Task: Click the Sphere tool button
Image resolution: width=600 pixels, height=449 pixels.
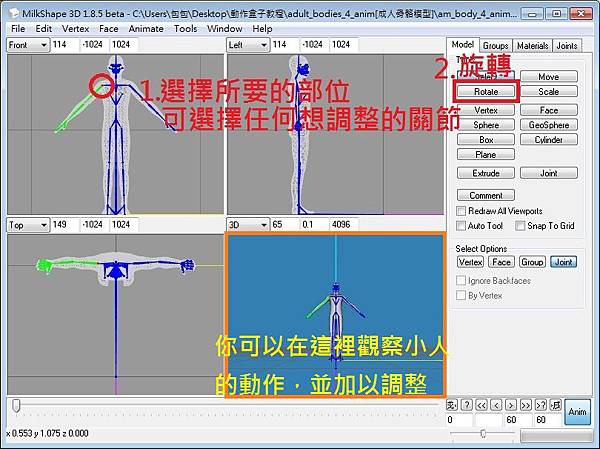Action: click(x=486, y=125)
